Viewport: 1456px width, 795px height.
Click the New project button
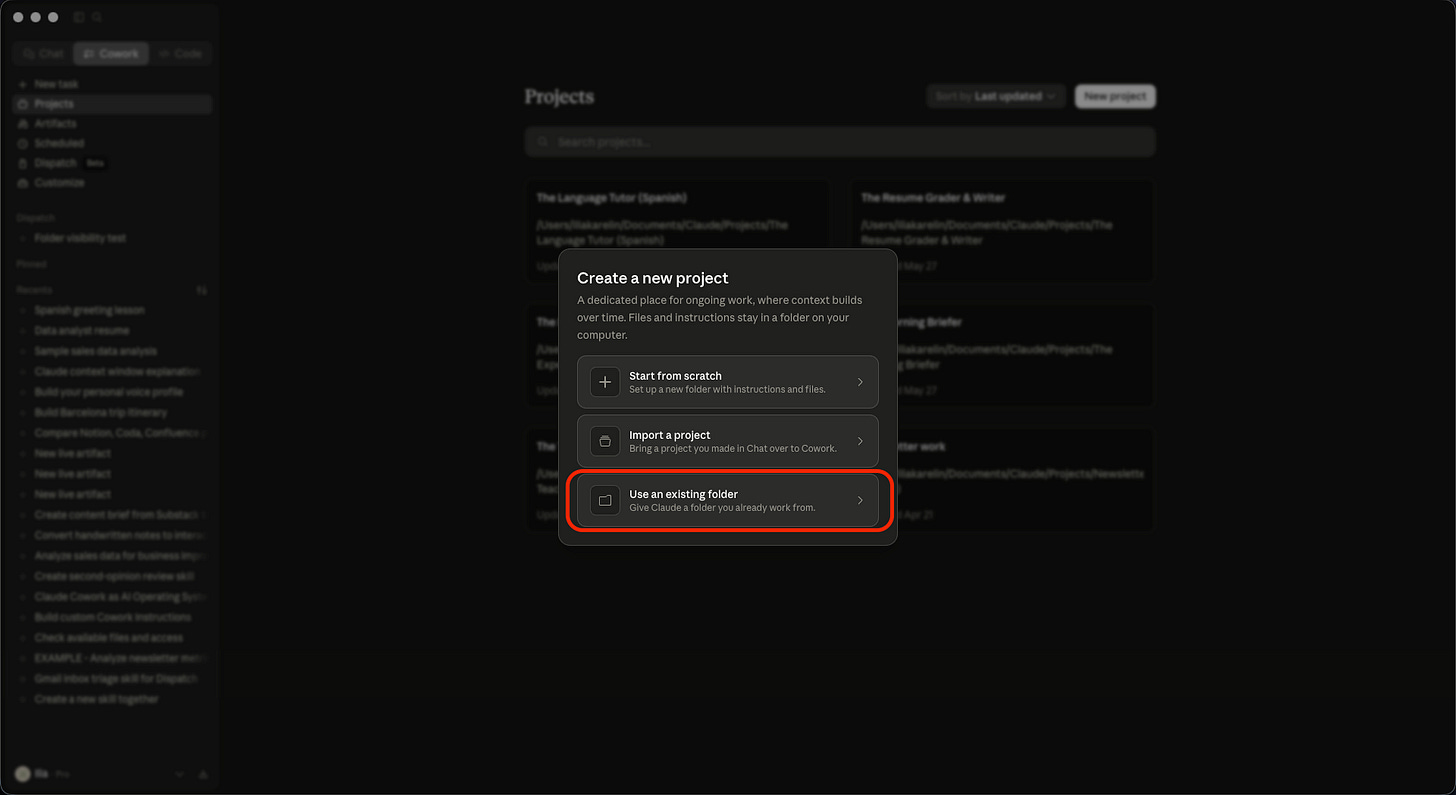pyautogui.click(x=1115, y=96)
